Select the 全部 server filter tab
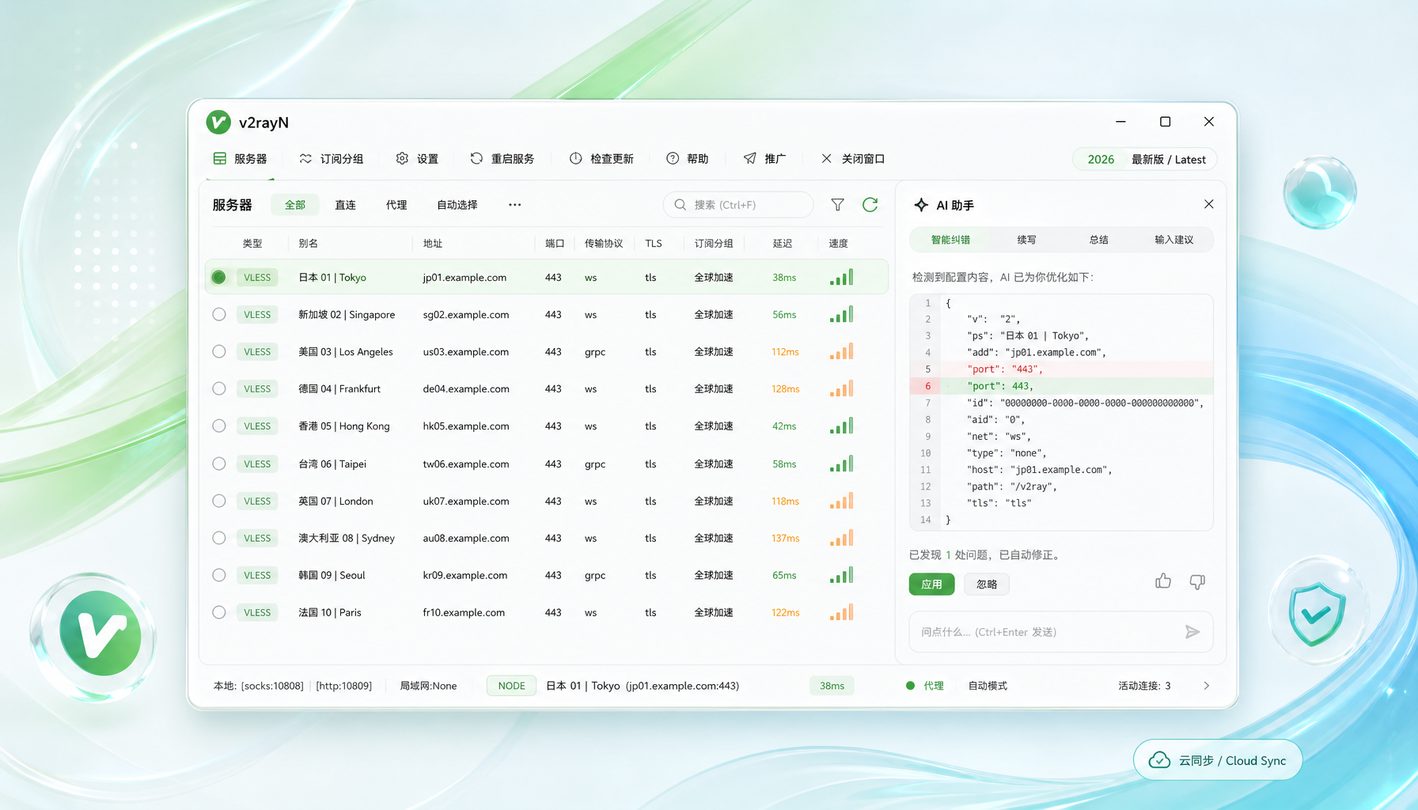This screenshot has height=810, width=1418. click(295, 205)
